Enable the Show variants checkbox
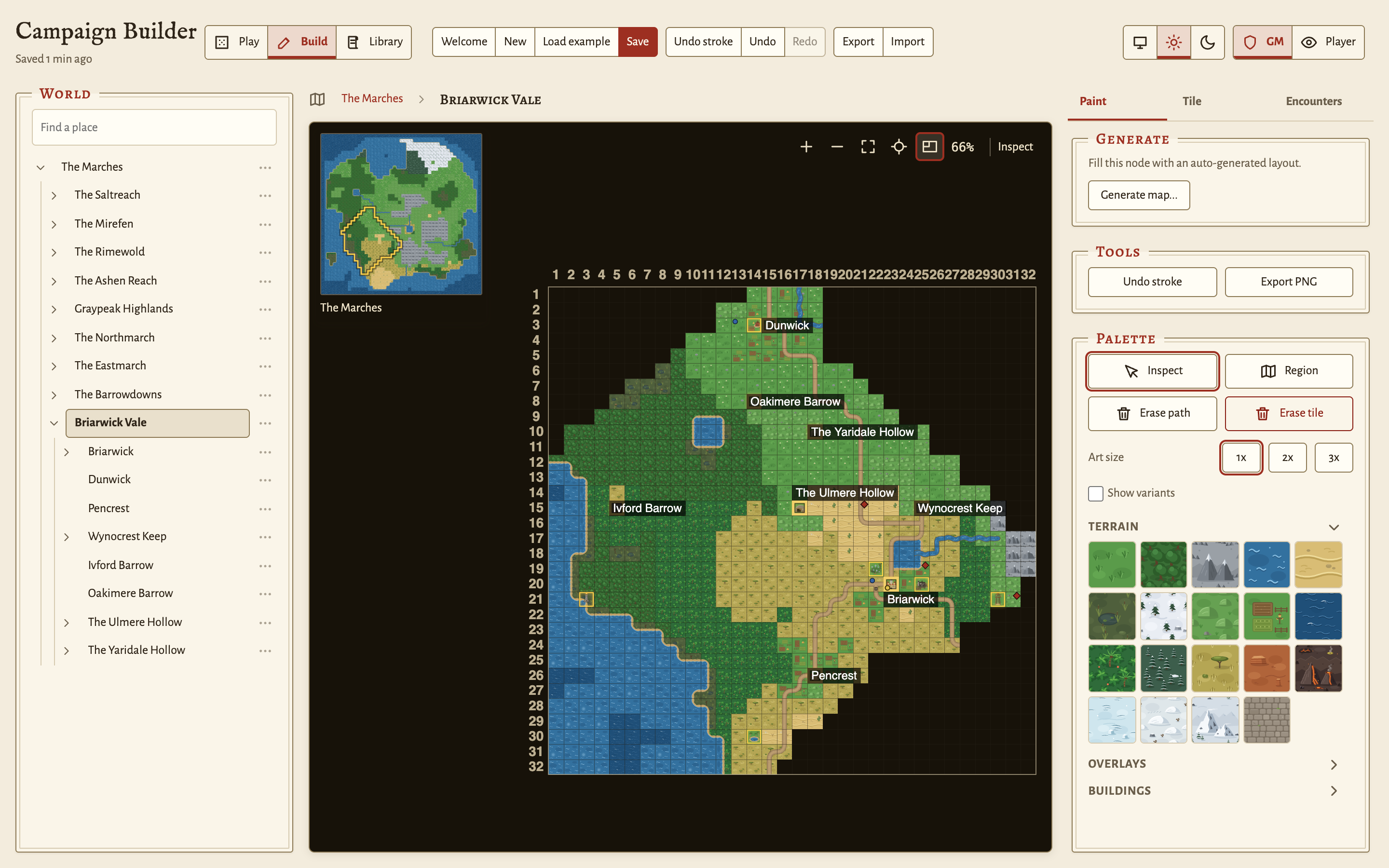 (1095, 493)
